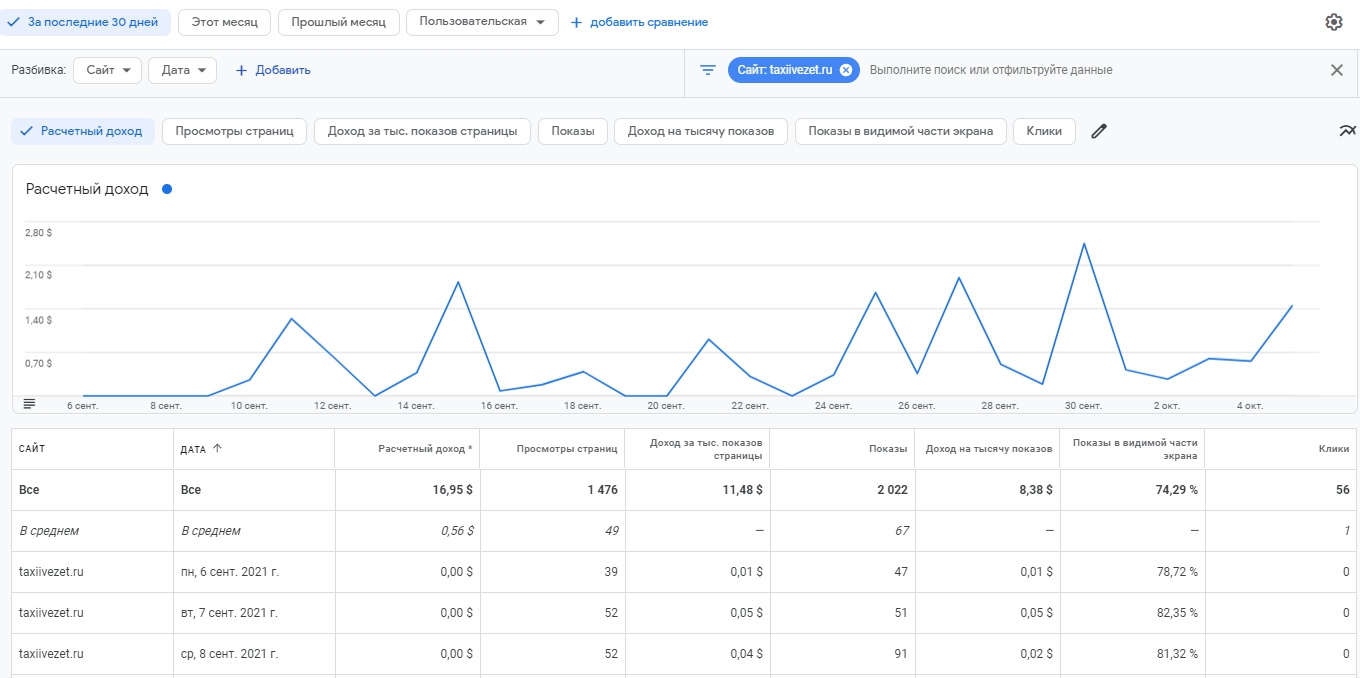
Task: Switch chart type using the trend line icon
Action: tap(1347, 131)
